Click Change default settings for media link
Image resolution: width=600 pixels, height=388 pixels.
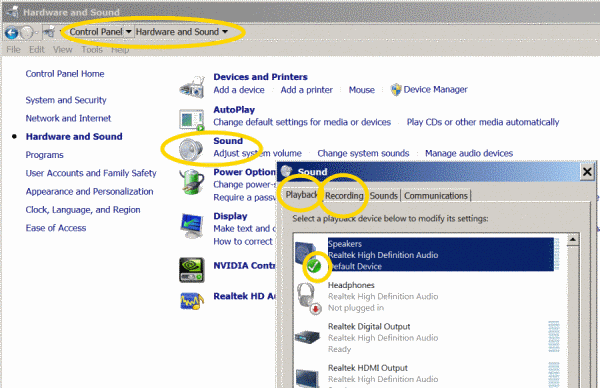pos(302,122)
